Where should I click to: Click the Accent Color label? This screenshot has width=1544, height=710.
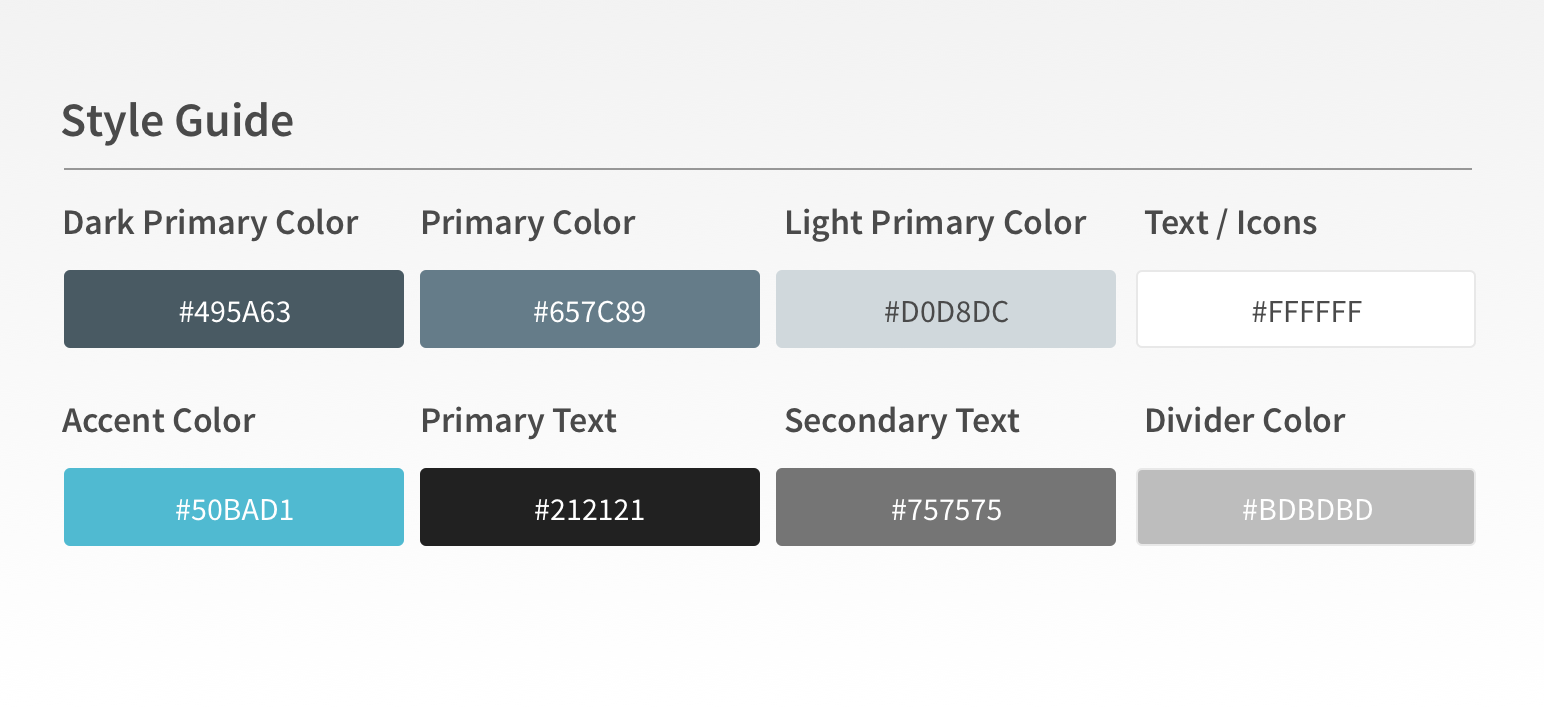[159, 420]
